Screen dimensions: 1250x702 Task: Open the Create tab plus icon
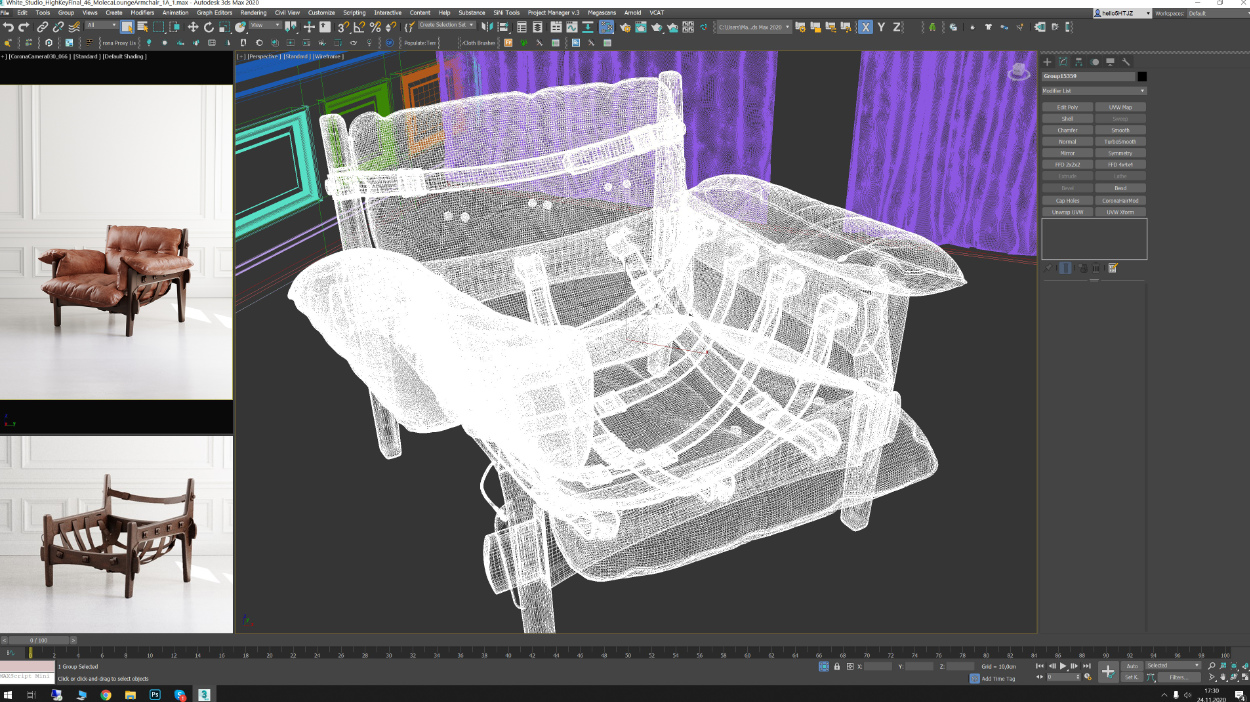(x=1047, y=62)
